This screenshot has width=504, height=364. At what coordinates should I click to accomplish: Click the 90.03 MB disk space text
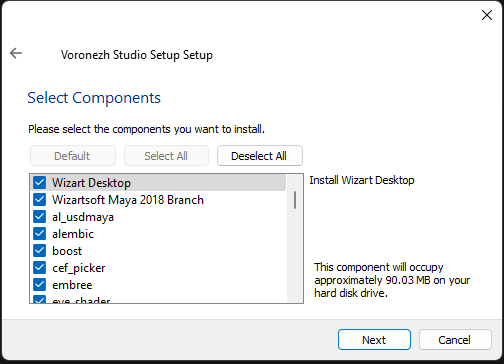[392, 280]
